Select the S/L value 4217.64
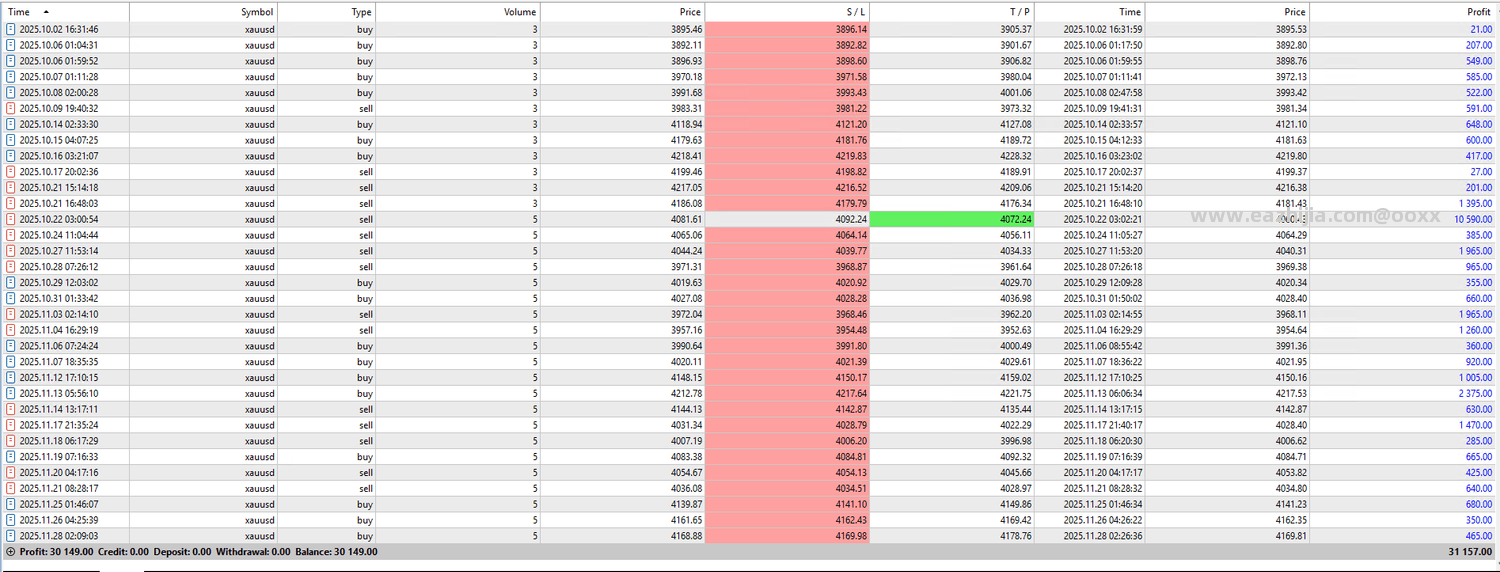Viewport: 1500px width, 572px height. click(851, 393)
